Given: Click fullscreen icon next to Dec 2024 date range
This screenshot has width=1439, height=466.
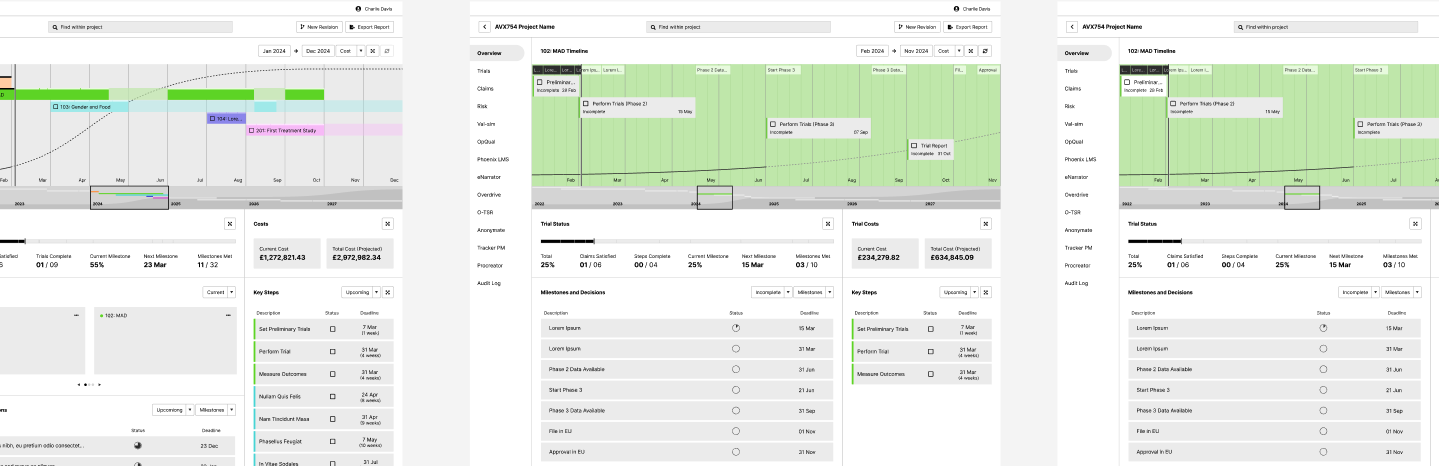Looking at the screenshot, I should click(372, 50).
